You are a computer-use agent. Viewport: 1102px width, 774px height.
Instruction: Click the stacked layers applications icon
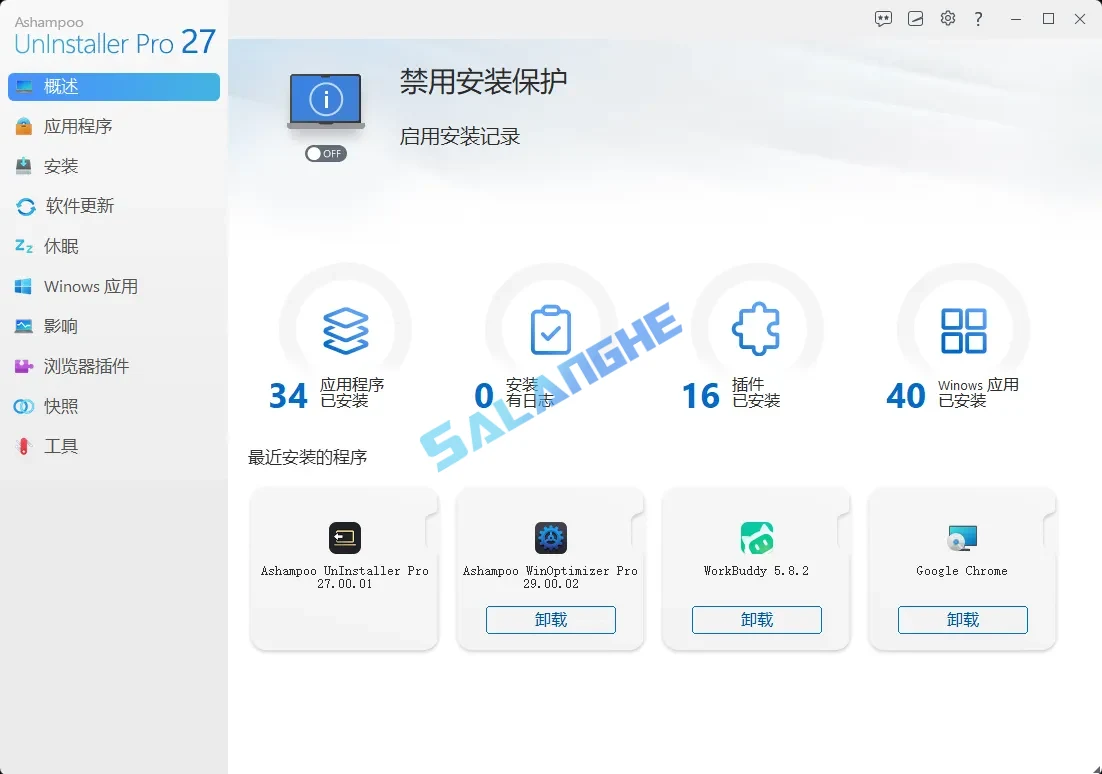pyautogui.click(x=345, y=330)
